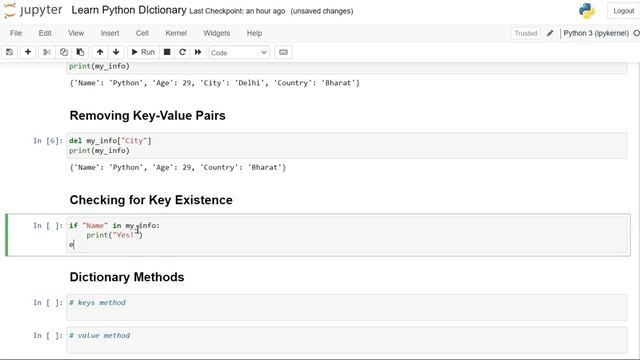Insert a cell below with the plus icon
This screenshot has width=640, height=360.
[x=28, y=52]
